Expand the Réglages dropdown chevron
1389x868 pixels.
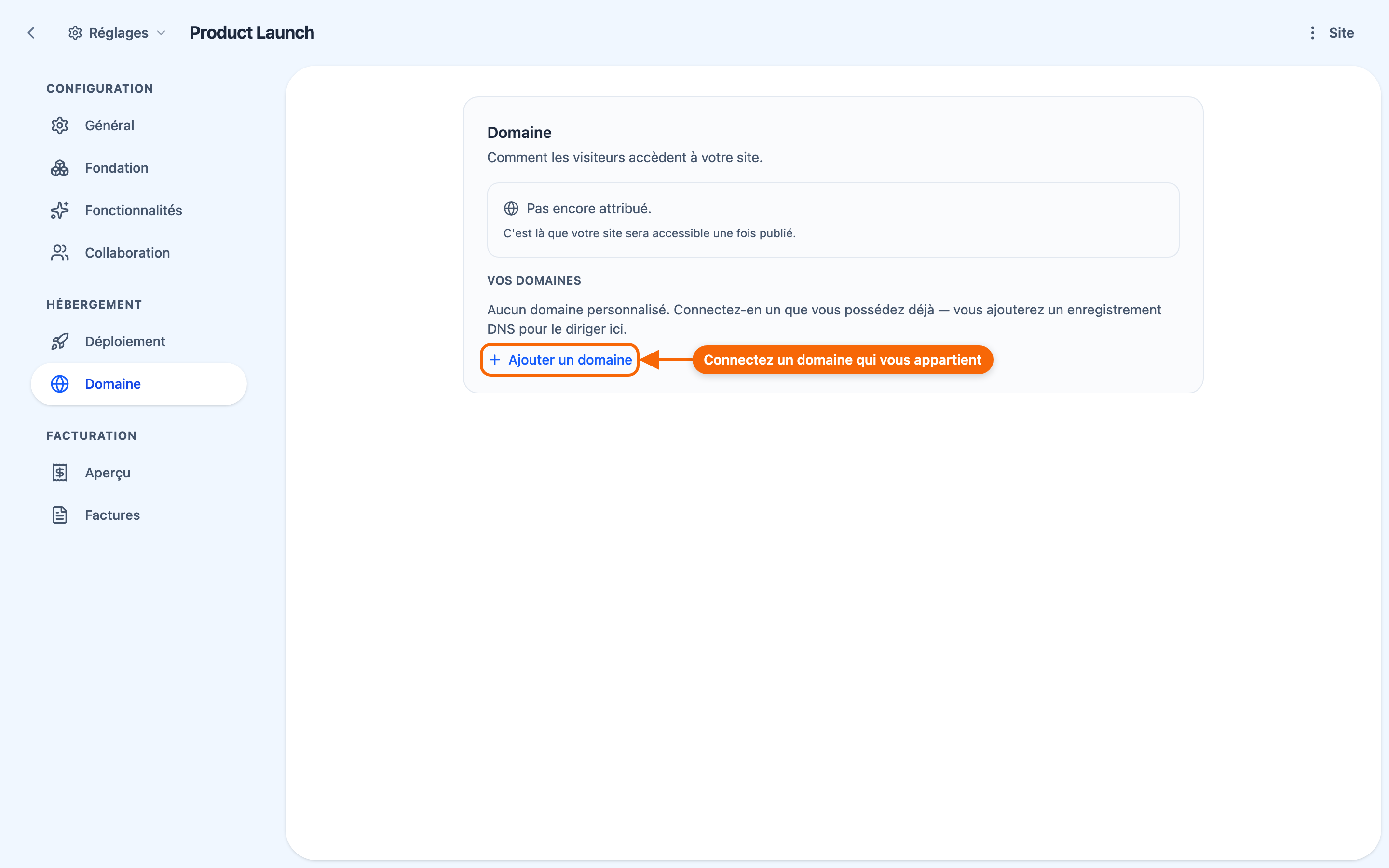(161, 33)
